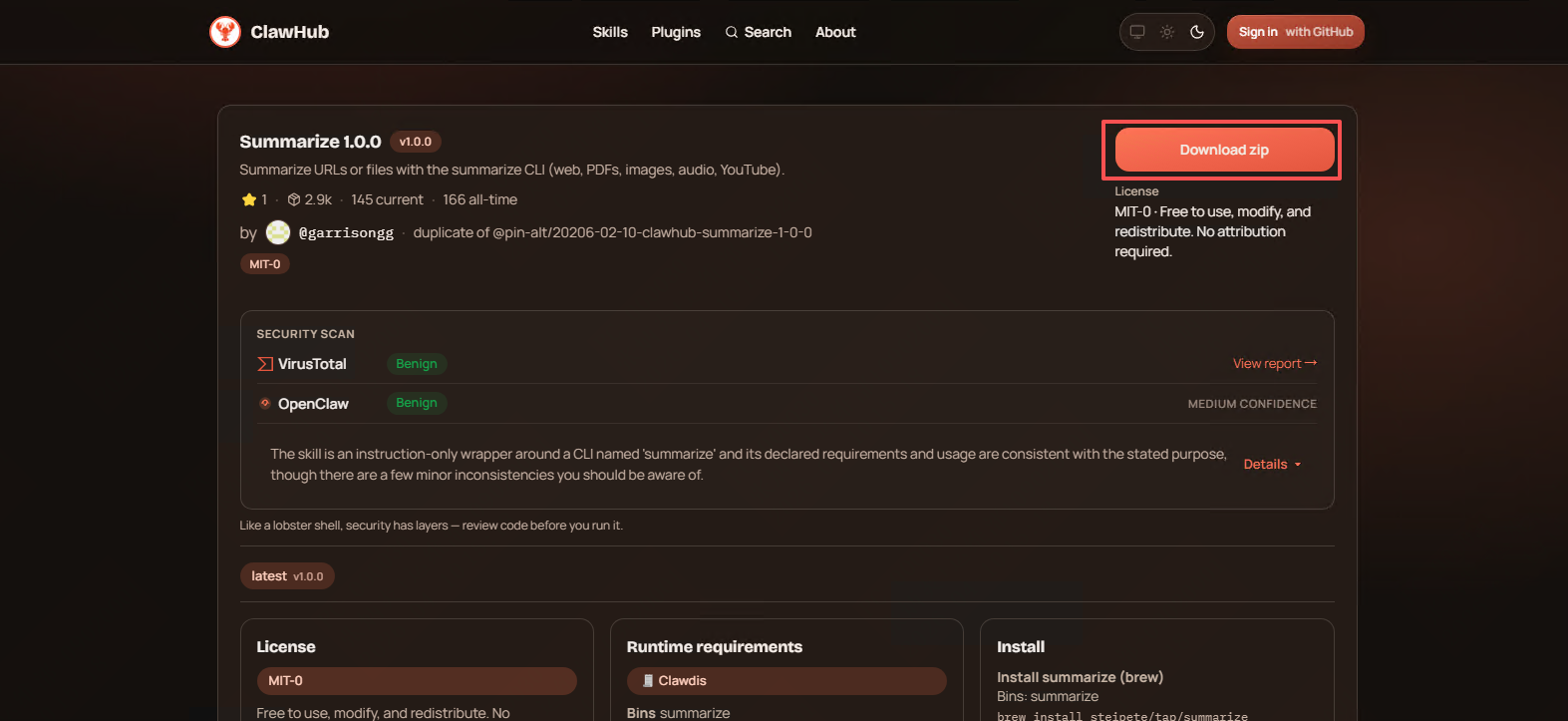
Task: Select the SECURITY SCAN heading
Action: click(x=305, y=334)
